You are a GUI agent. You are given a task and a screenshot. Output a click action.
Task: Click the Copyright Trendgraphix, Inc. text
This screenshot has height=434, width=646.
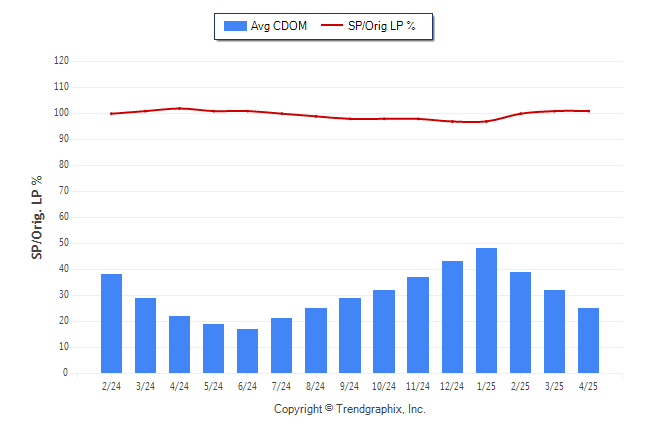point(350,409)
